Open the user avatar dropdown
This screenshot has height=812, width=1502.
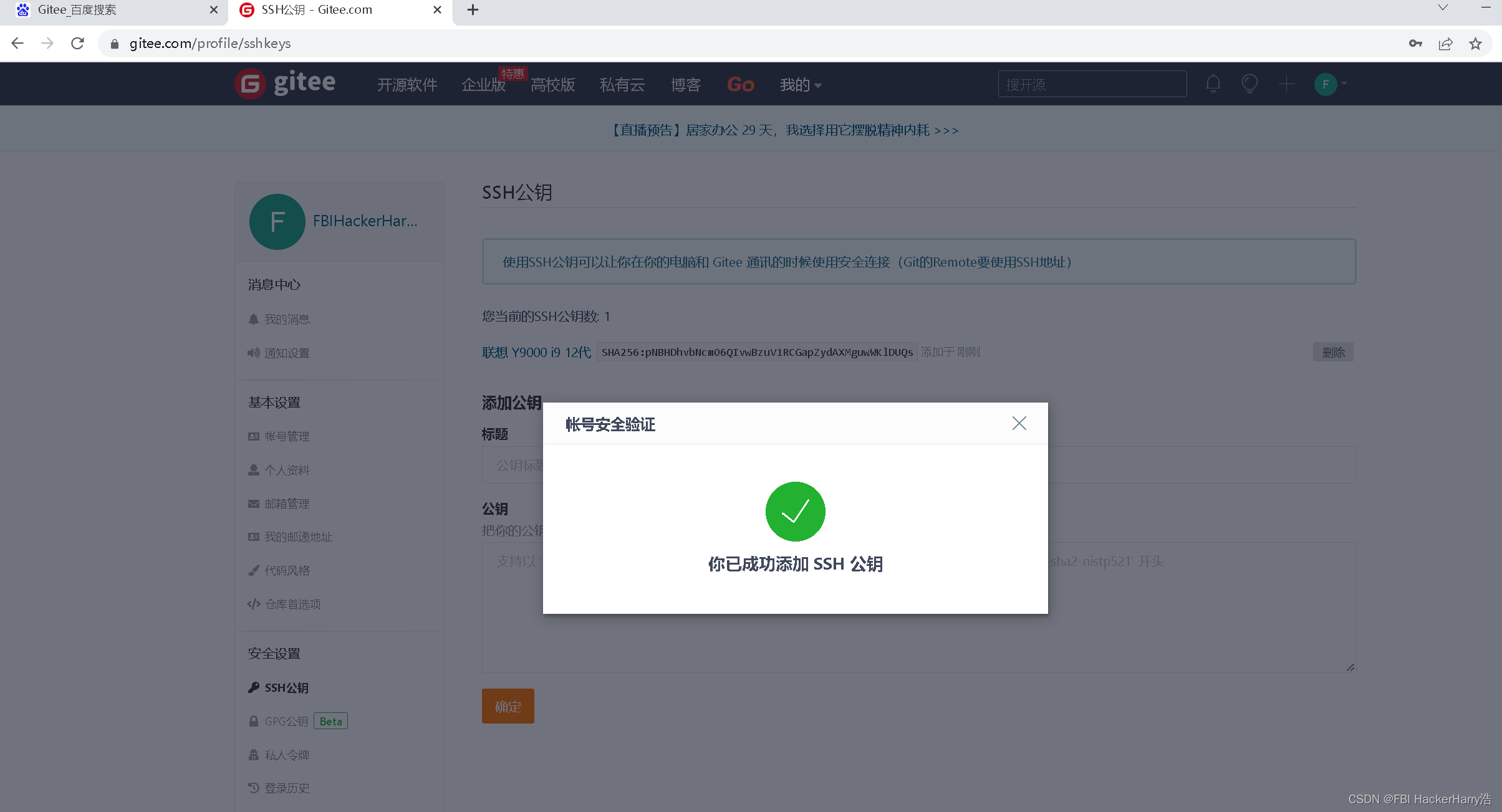[1331, 84]
